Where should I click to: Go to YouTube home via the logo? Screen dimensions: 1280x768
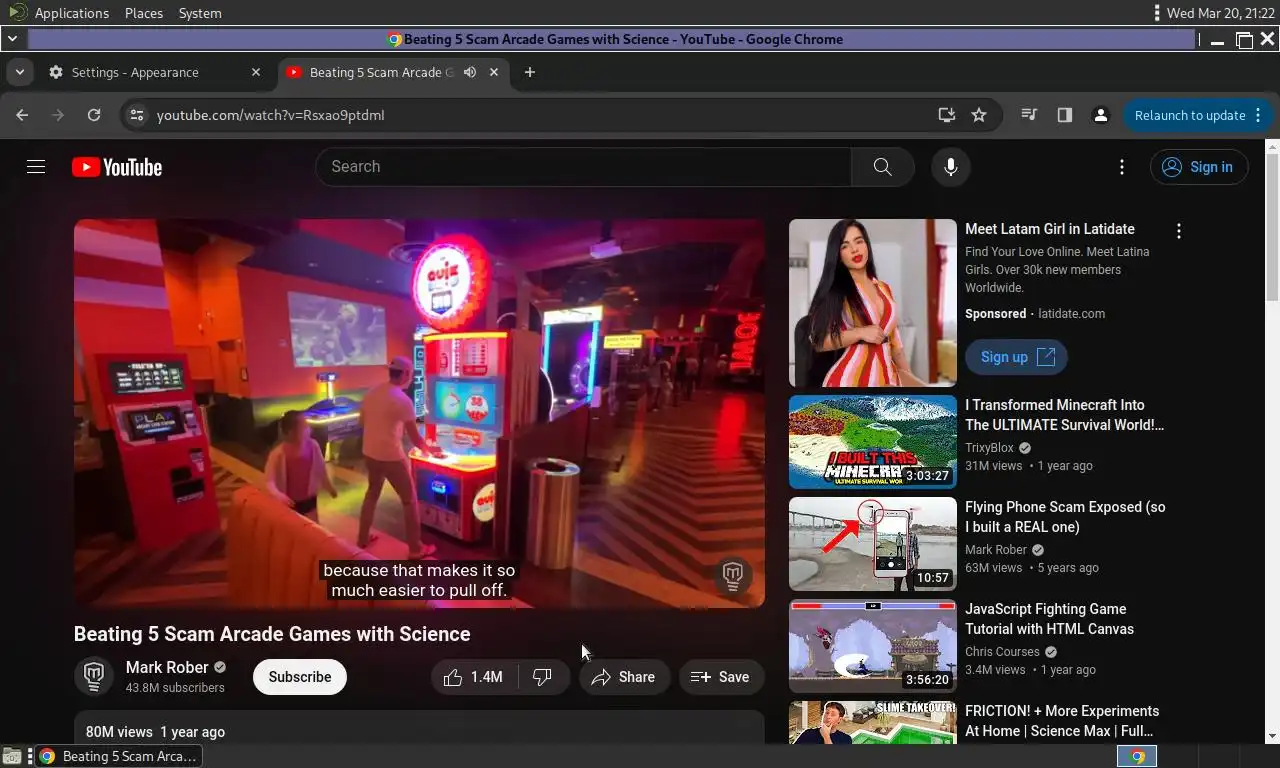(x=117, y=167)
